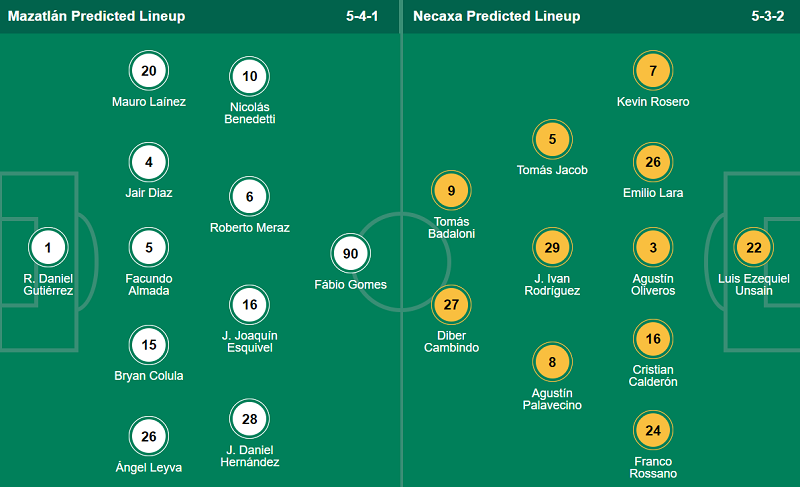Click the Ángel Leyva name label
The height and width of the screenshot is (487, 800).
coord(149,467)
